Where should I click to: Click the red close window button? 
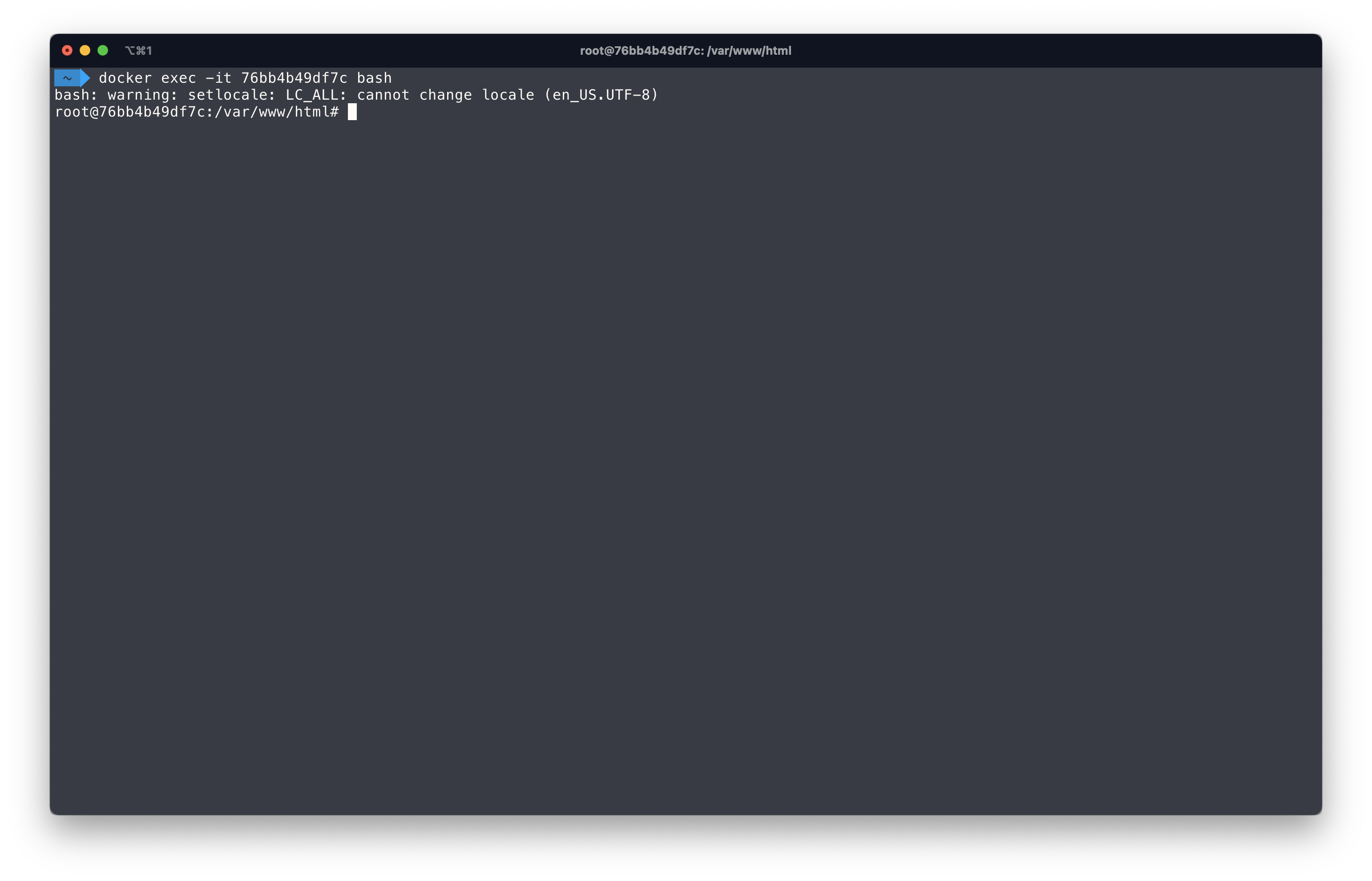[67, 50]
